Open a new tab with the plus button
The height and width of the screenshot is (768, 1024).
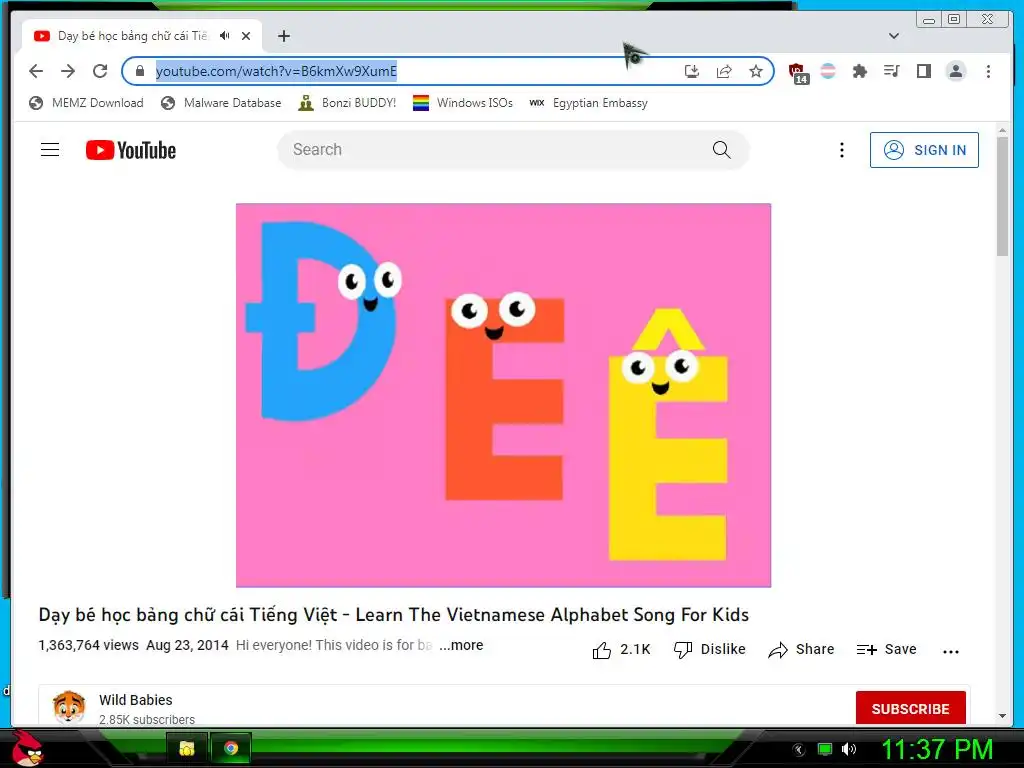[x=283, y=36]
